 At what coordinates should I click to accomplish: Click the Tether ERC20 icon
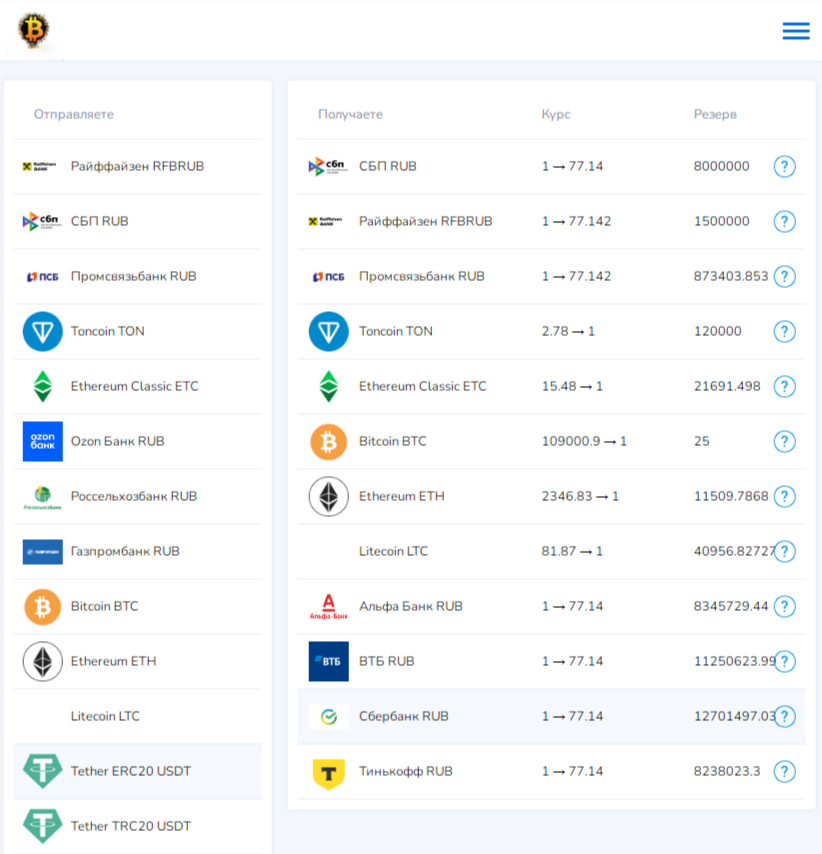(42, 771)
